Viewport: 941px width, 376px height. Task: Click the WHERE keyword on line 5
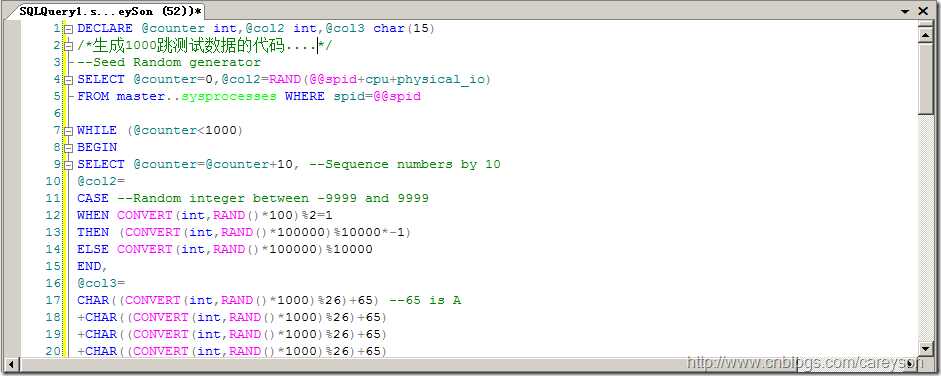click(x=305, y=96)
